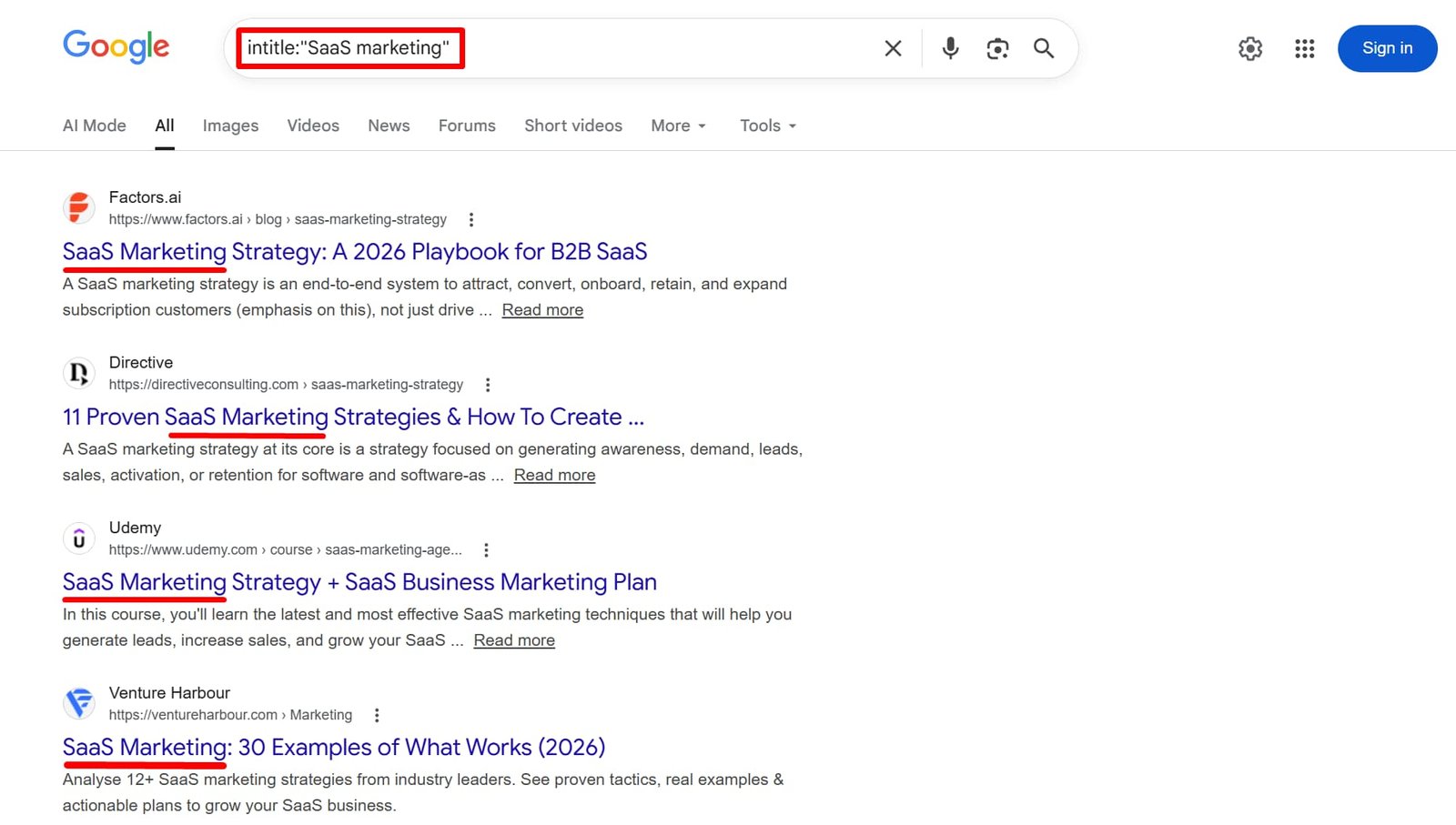
Task: Open the More search categories dropdown
Action: [677, 126]
